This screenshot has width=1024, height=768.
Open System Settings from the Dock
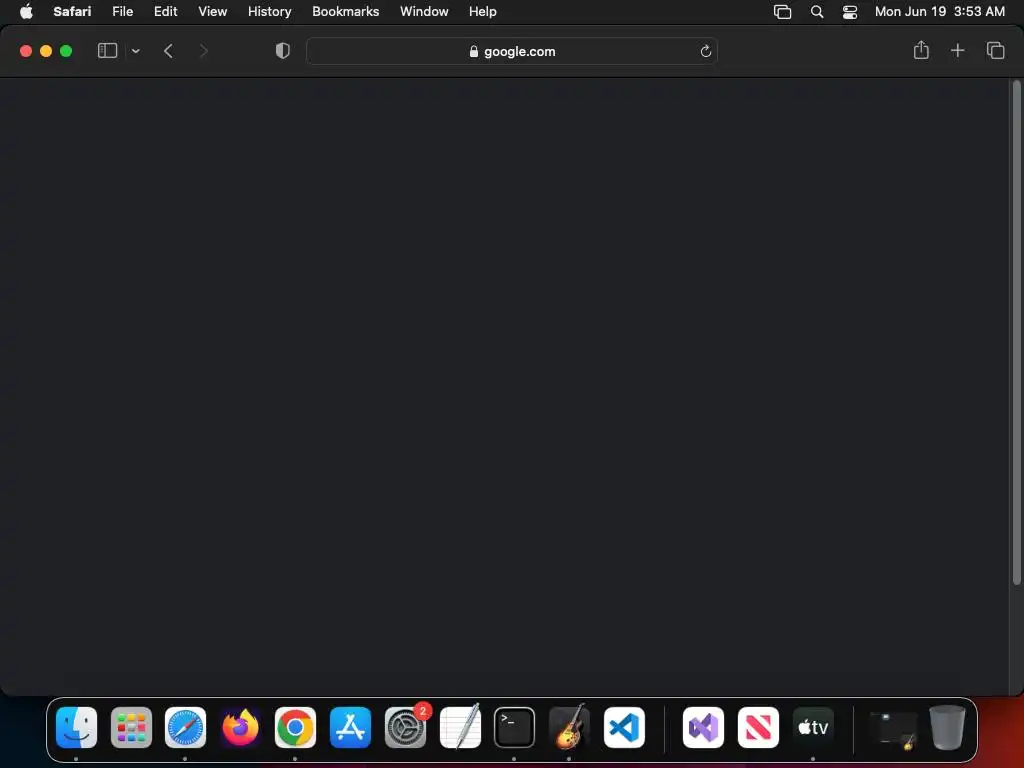pos(406,727)
